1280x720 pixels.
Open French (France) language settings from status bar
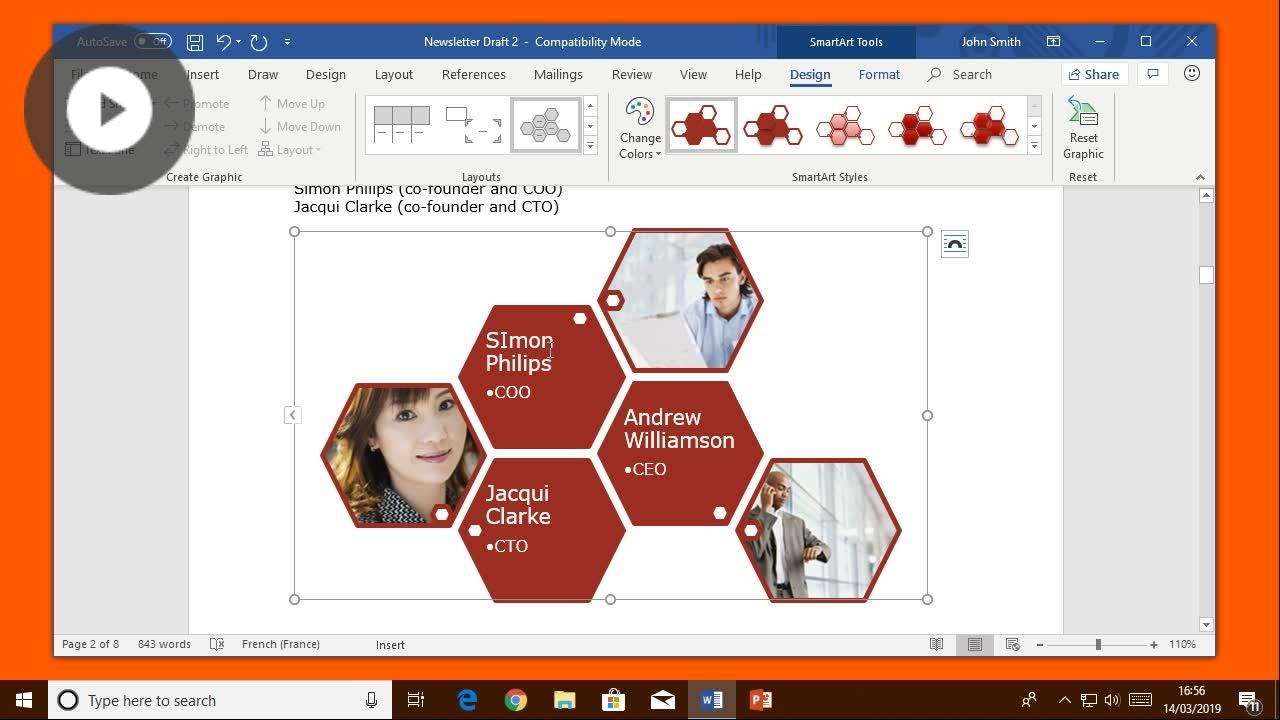280,644
